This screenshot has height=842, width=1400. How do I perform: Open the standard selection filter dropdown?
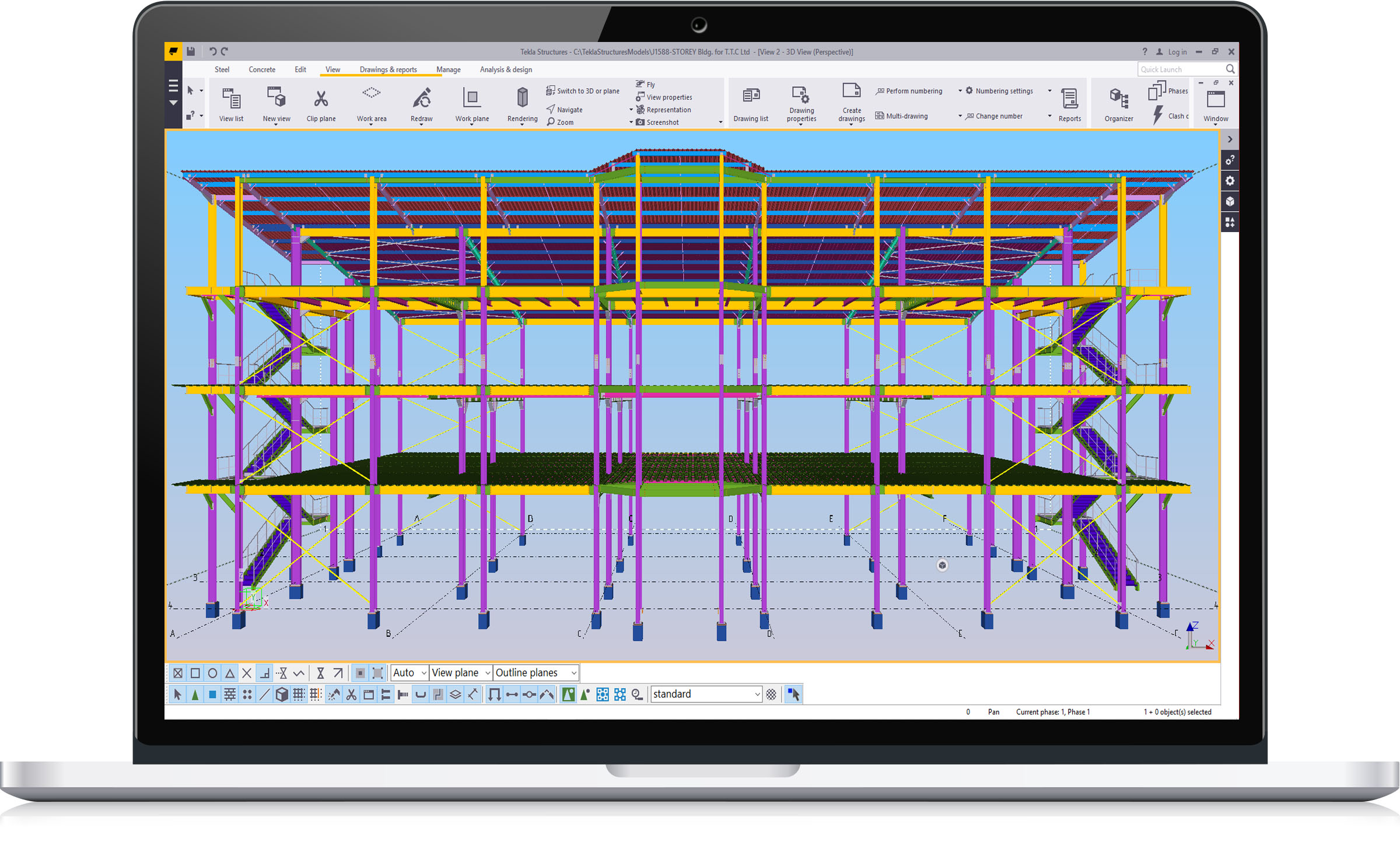(706, 694)
